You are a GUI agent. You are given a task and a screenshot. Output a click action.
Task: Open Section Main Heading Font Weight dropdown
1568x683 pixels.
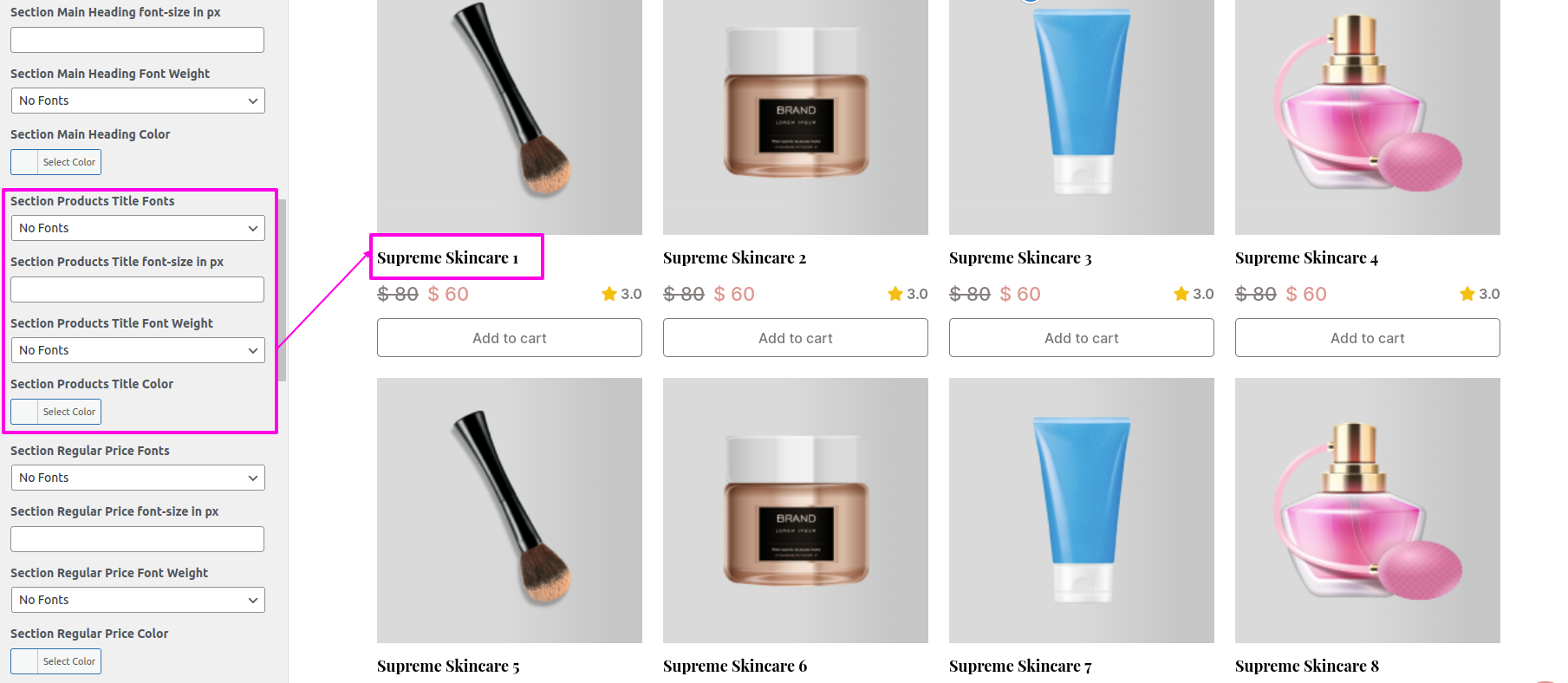[138, 101]
